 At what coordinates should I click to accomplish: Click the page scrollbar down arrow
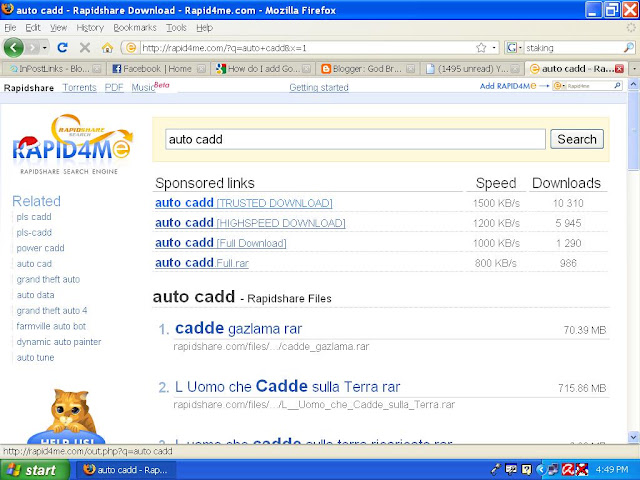633,436
